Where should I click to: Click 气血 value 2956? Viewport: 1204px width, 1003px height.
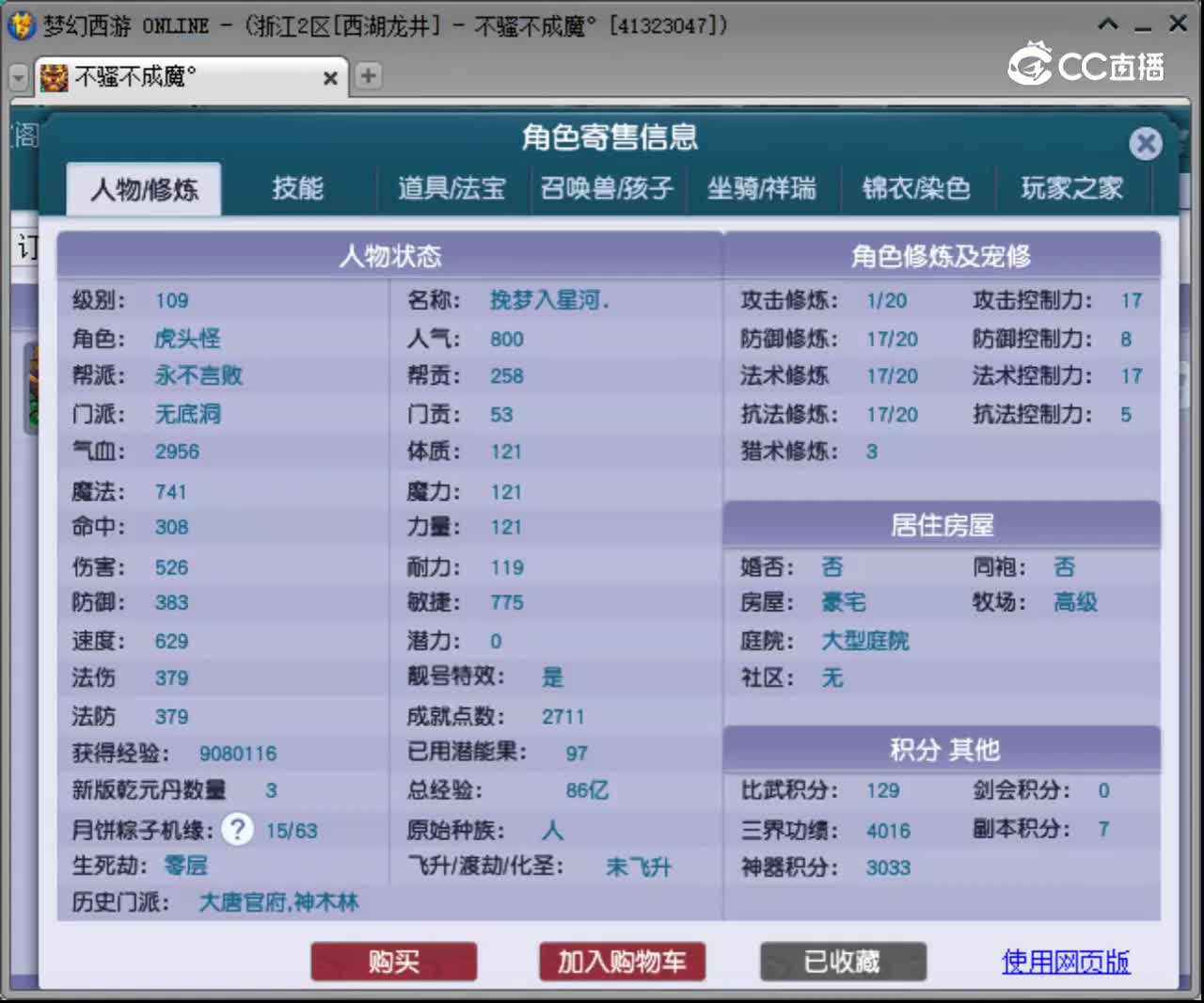click(177, 452)
